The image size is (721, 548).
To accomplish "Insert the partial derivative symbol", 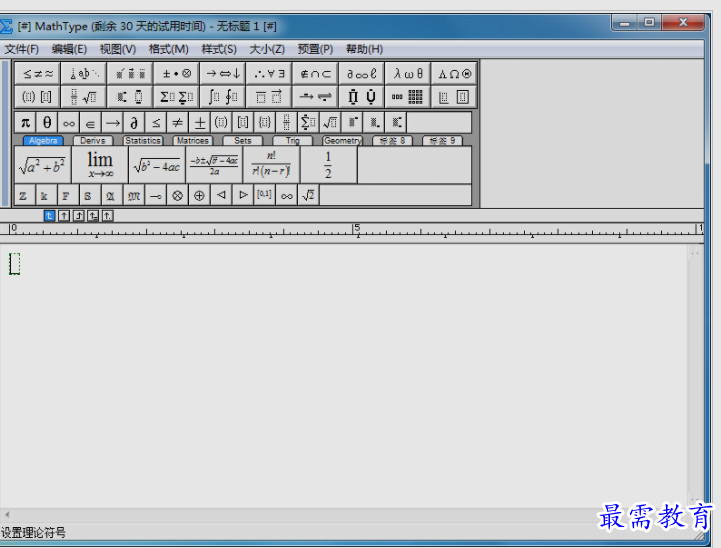I will (x=134, y=123).
